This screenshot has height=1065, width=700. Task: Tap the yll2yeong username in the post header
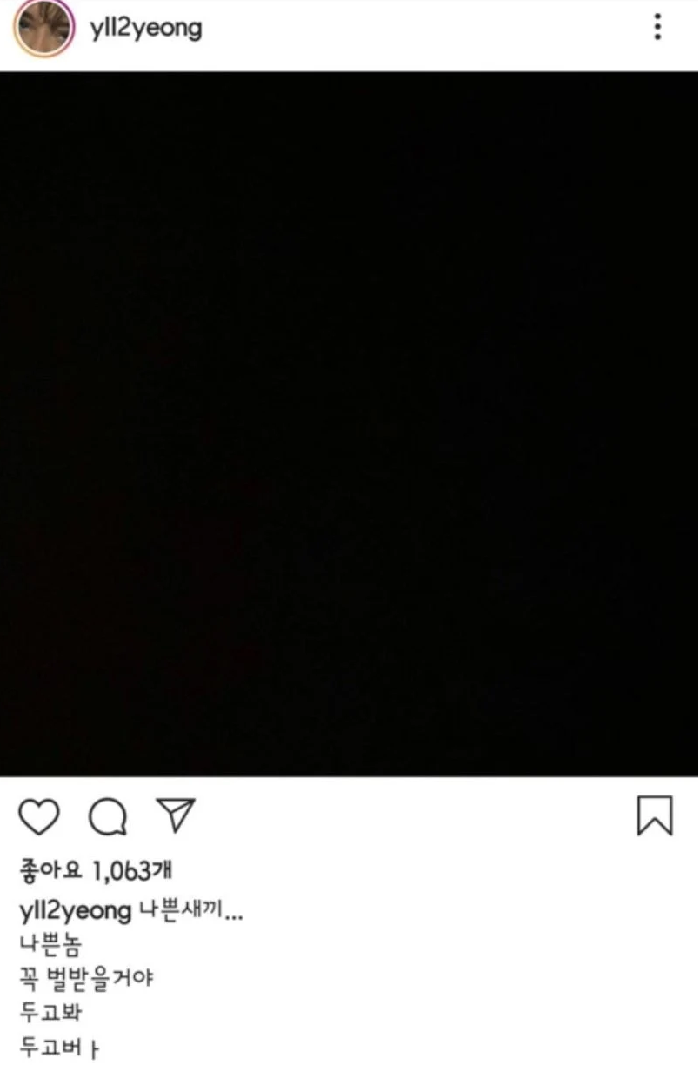coord(146,29)
